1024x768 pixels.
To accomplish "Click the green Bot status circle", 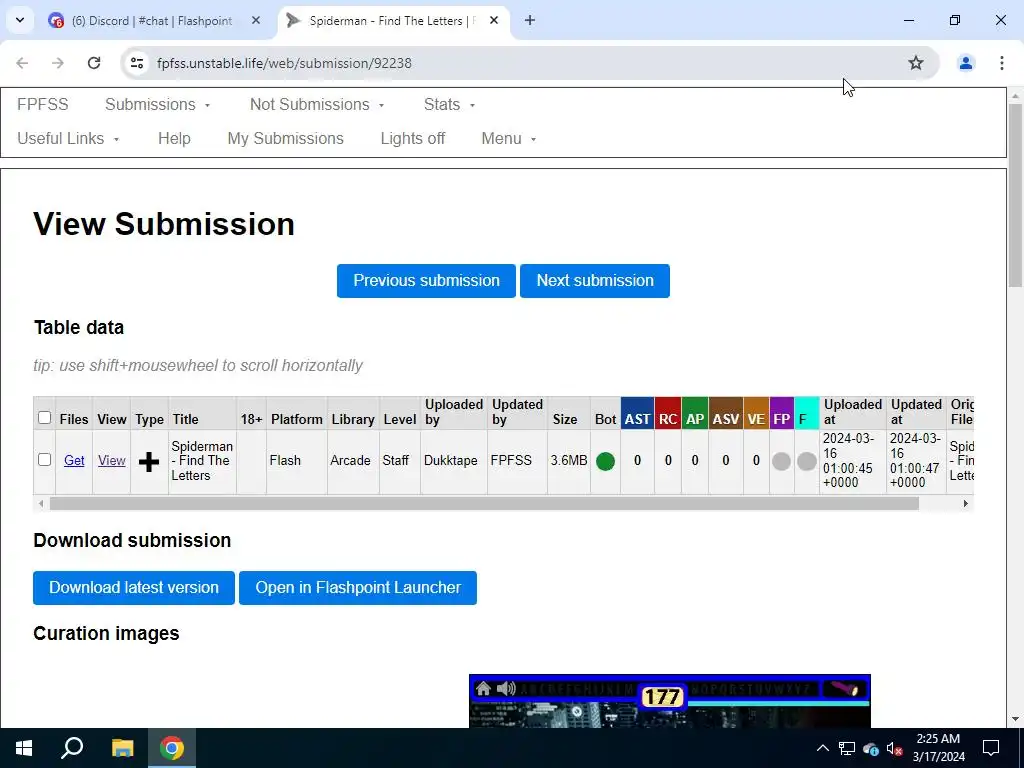I will click(x=605, y=461).
